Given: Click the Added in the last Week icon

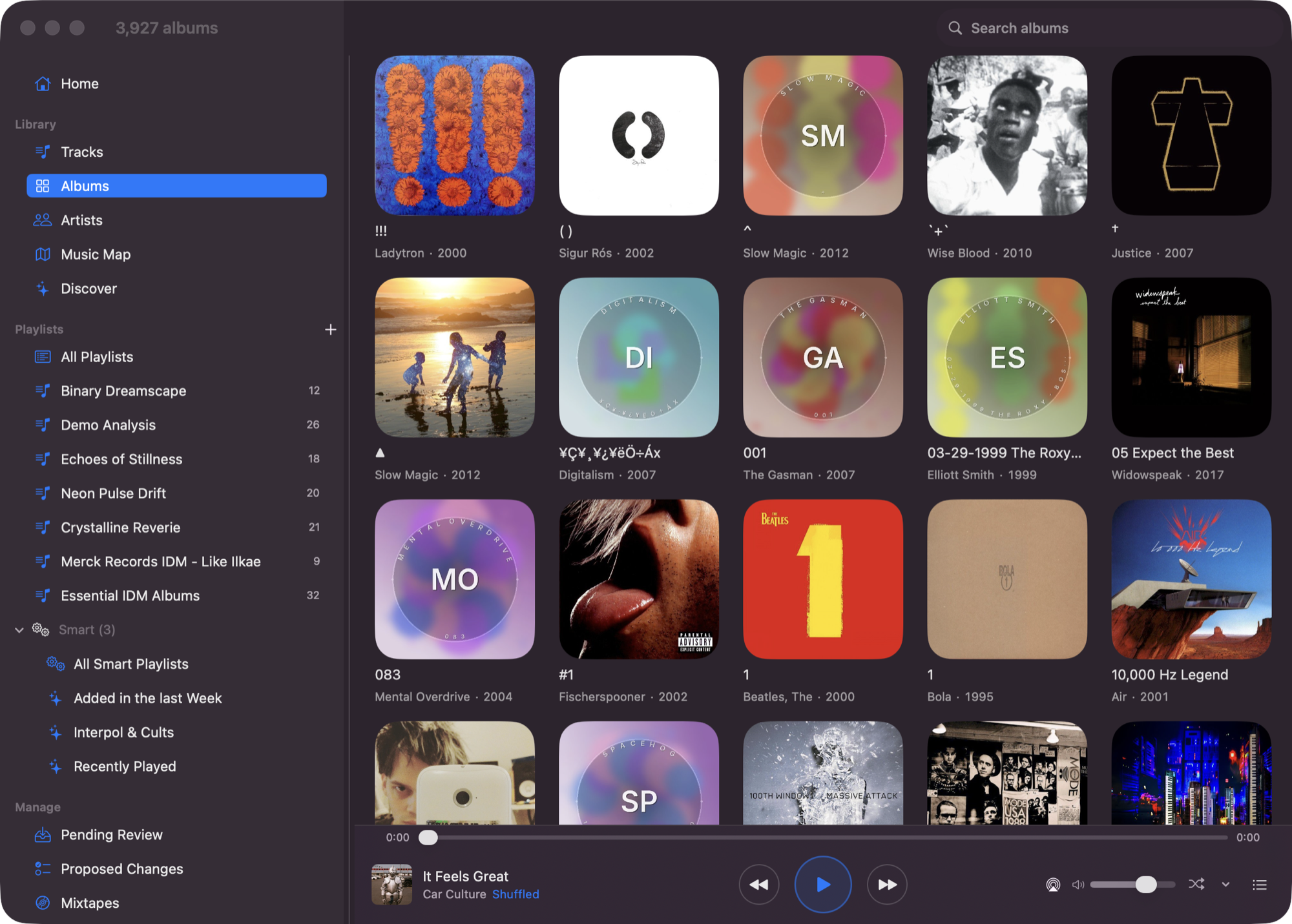Looking at the screenshot, I should (56, 698).
